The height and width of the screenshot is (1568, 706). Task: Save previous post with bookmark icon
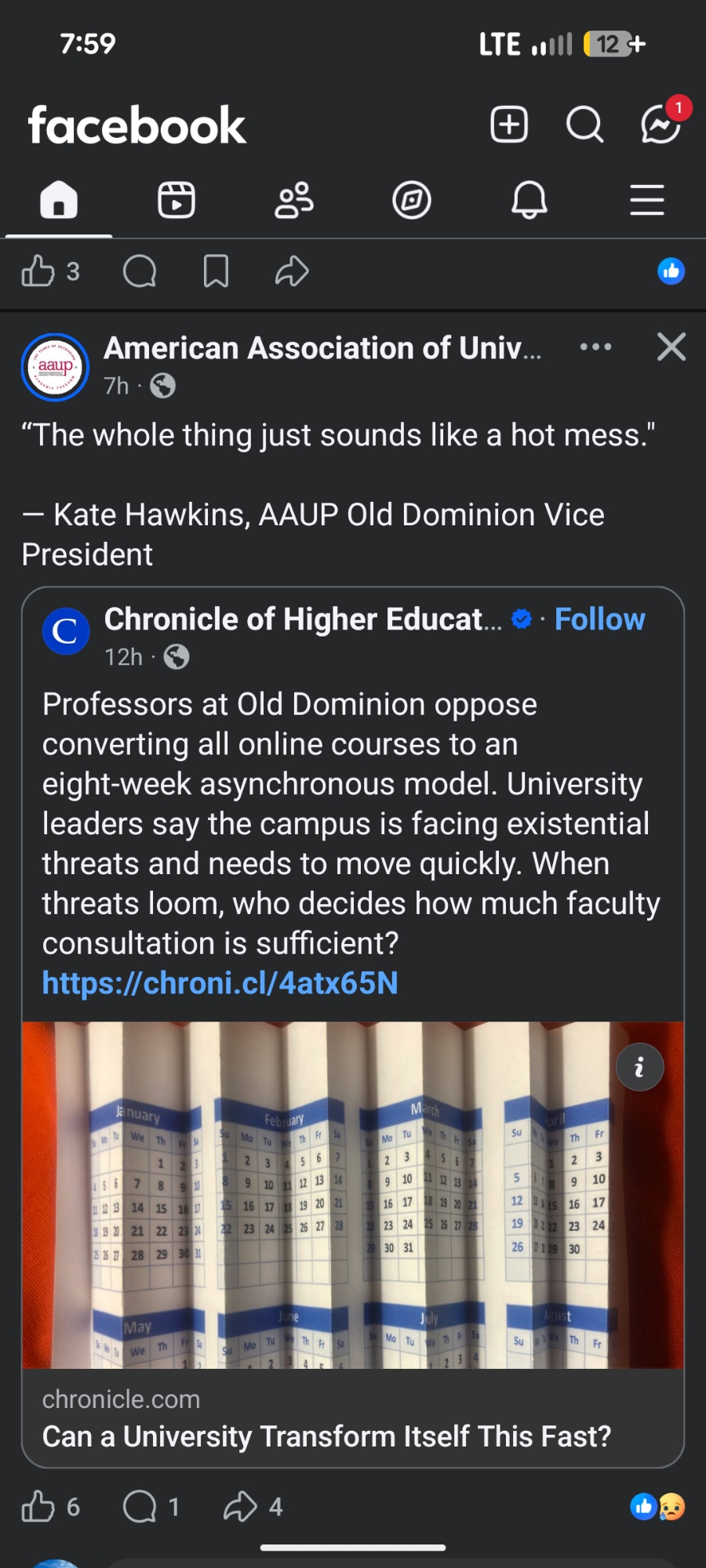click(216, 272)
